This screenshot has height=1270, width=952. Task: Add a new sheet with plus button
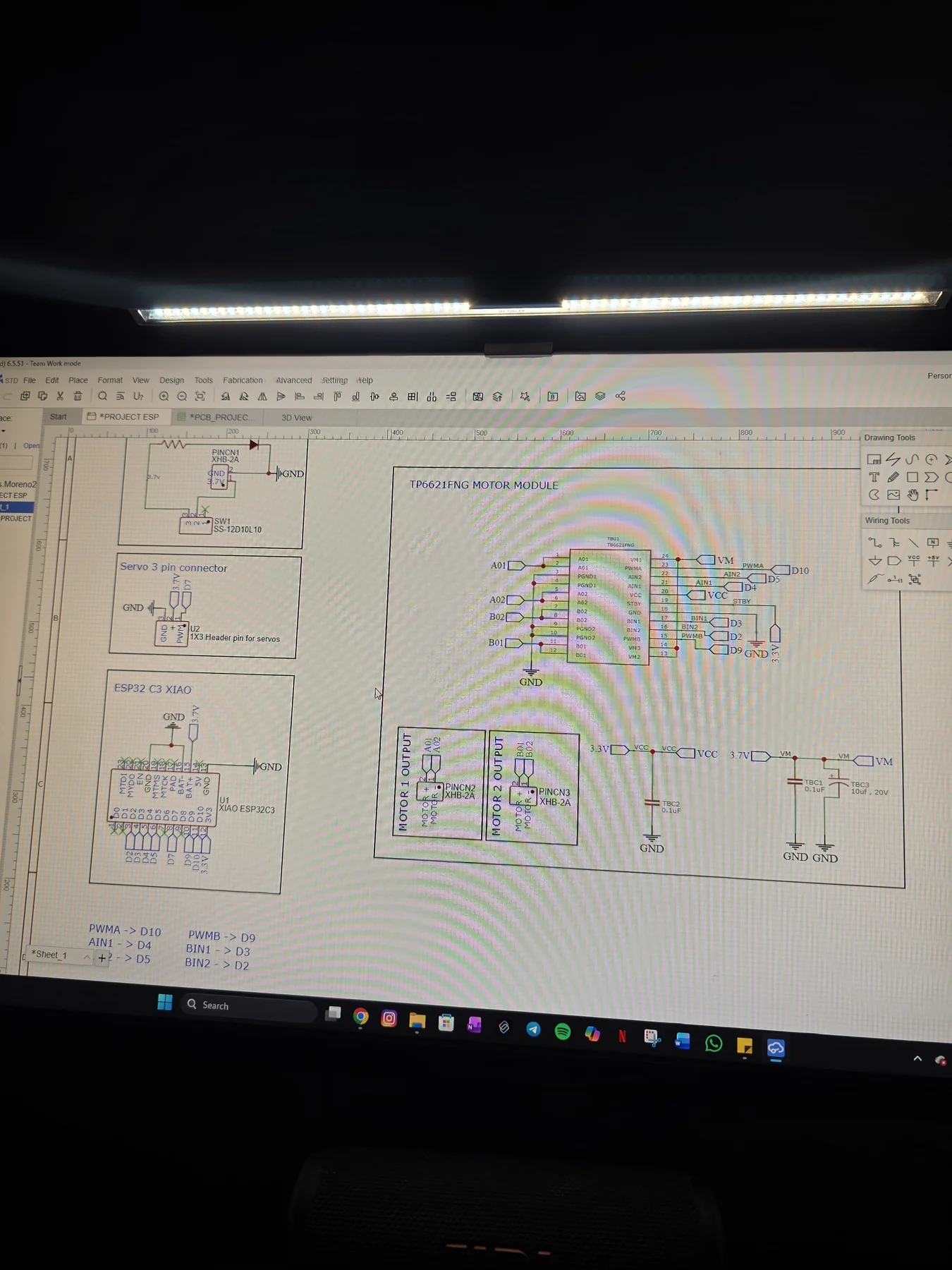tap(102, 958)
